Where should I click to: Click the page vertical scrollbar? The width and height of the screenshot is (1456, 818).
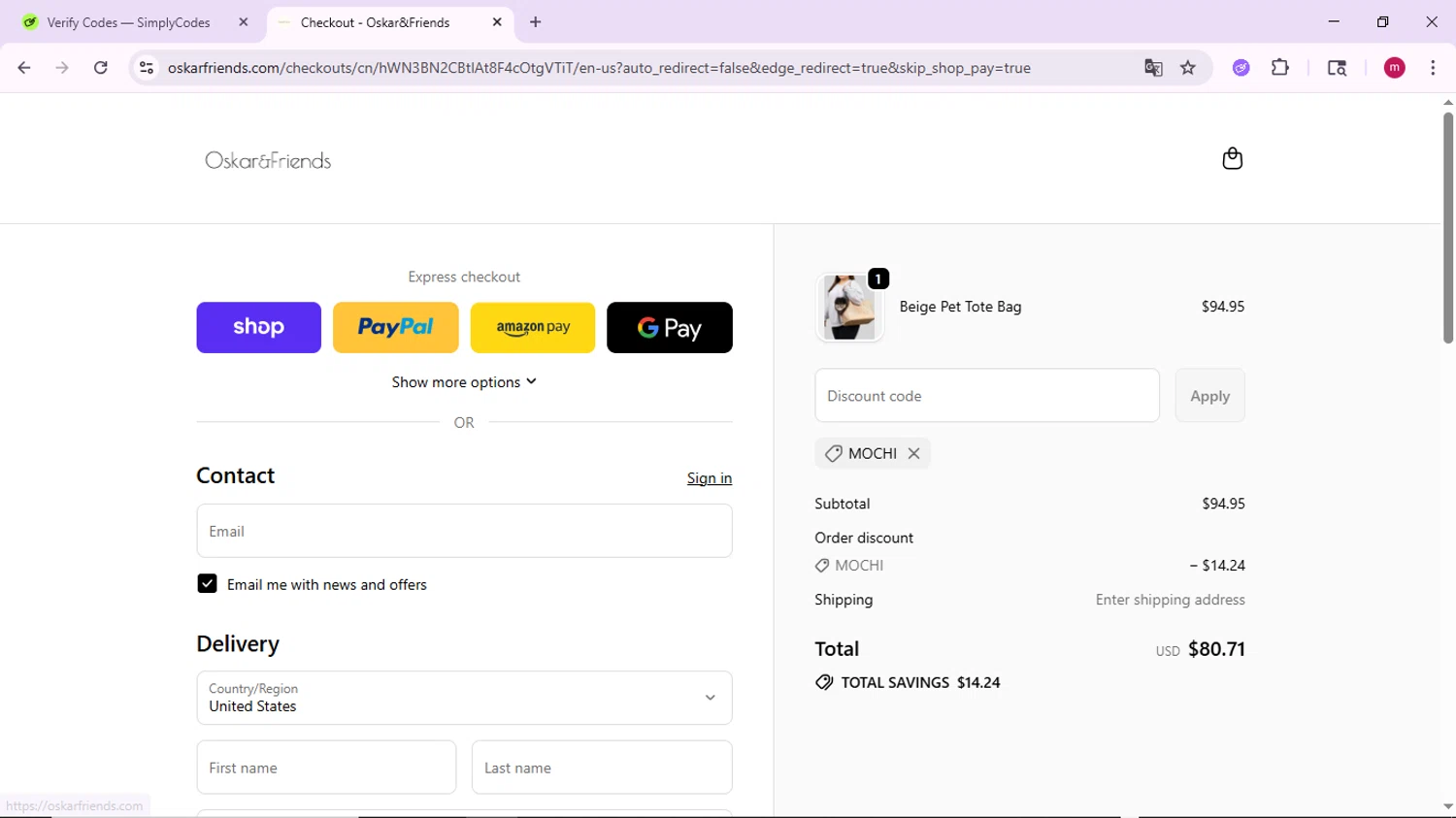(1447, 228)
